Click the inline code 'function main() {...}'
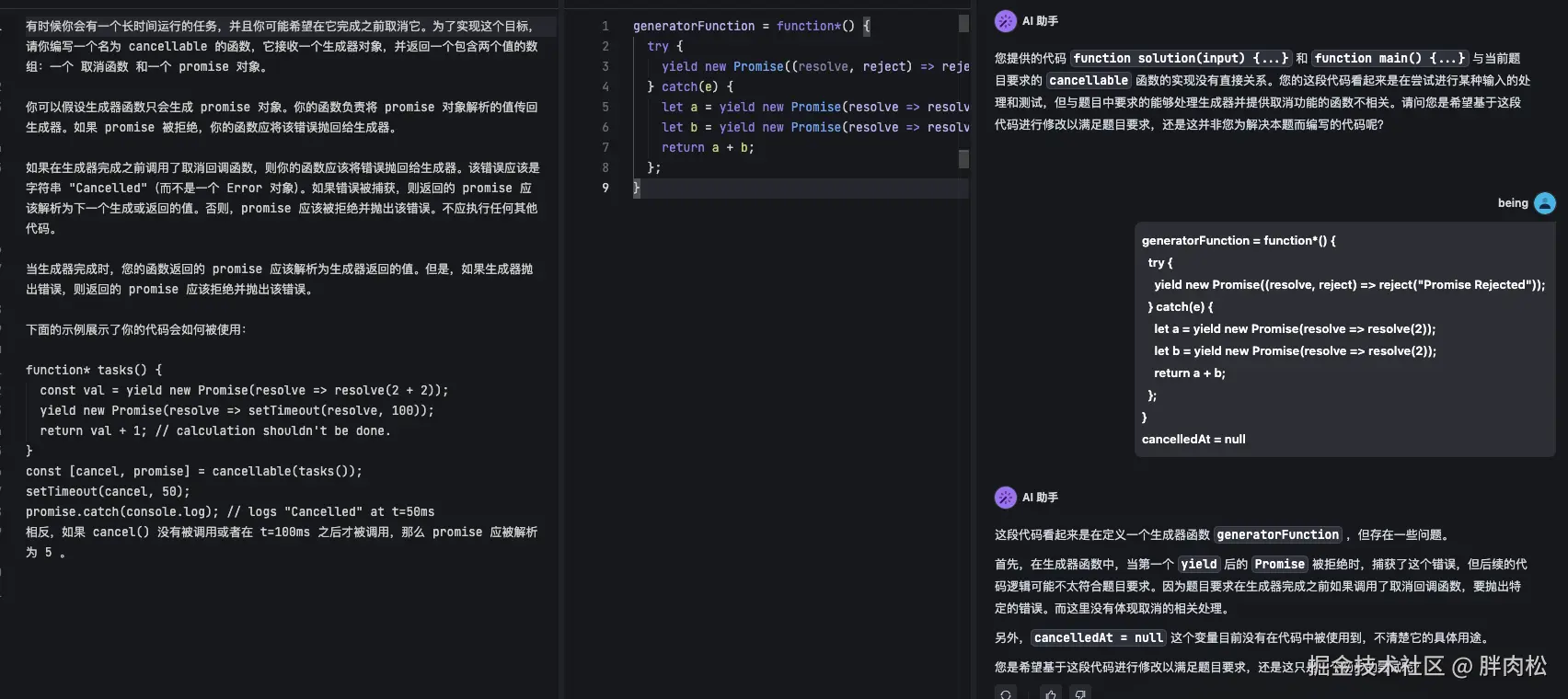The width and height of the screenshot is (1568, 699). click(x=1390, y=58)
